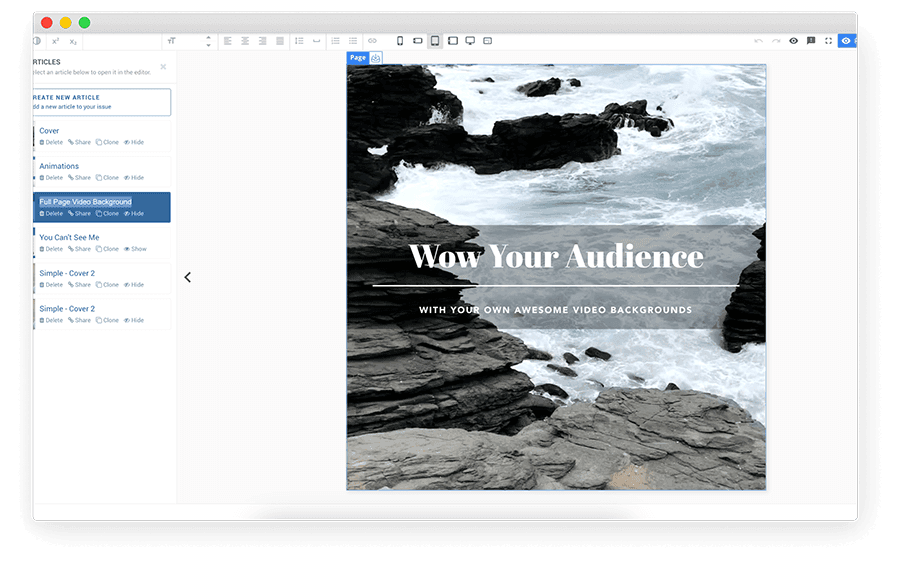Toggle the blue eye preview button
The image size is (900, 565).
point(846,41)
